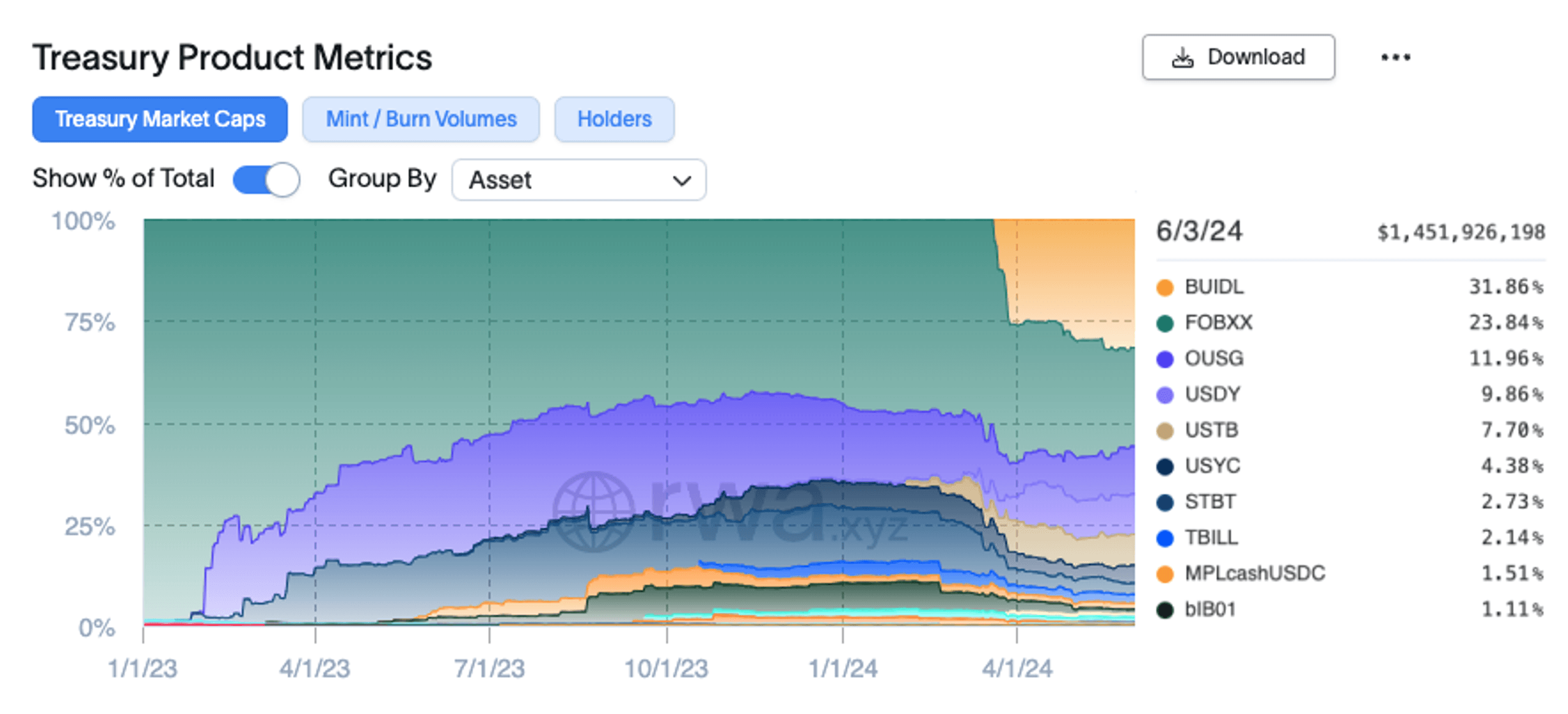1568x714 pixels.
Task: Select the Holders tab
Action: (x=614, y=119)
